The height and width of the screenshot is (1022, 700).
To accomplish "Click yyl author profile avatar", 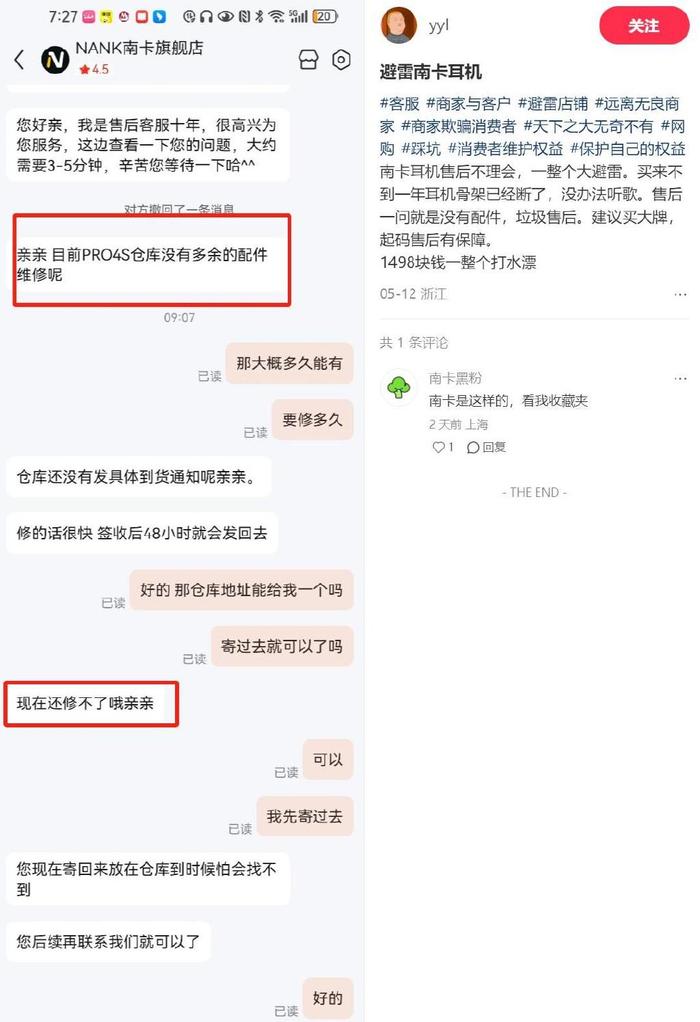I will pyautogui.click(x=398, y=25).
